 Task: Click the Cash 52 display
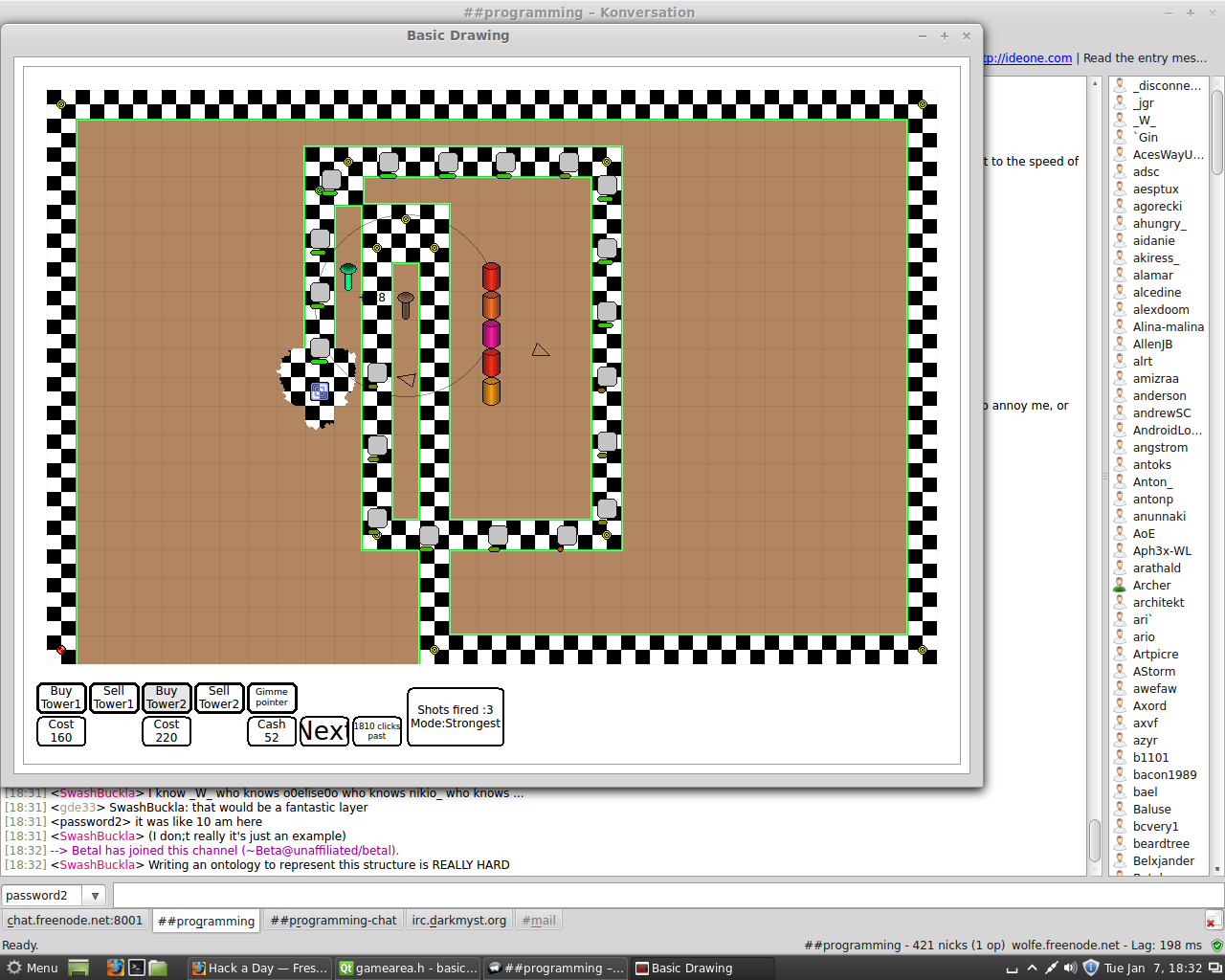click(x=272, y=731)
